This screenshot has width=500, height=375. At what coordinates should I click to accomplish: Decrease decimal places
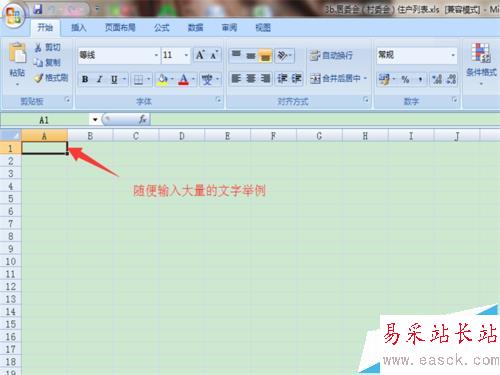click(x=451, y=79)
